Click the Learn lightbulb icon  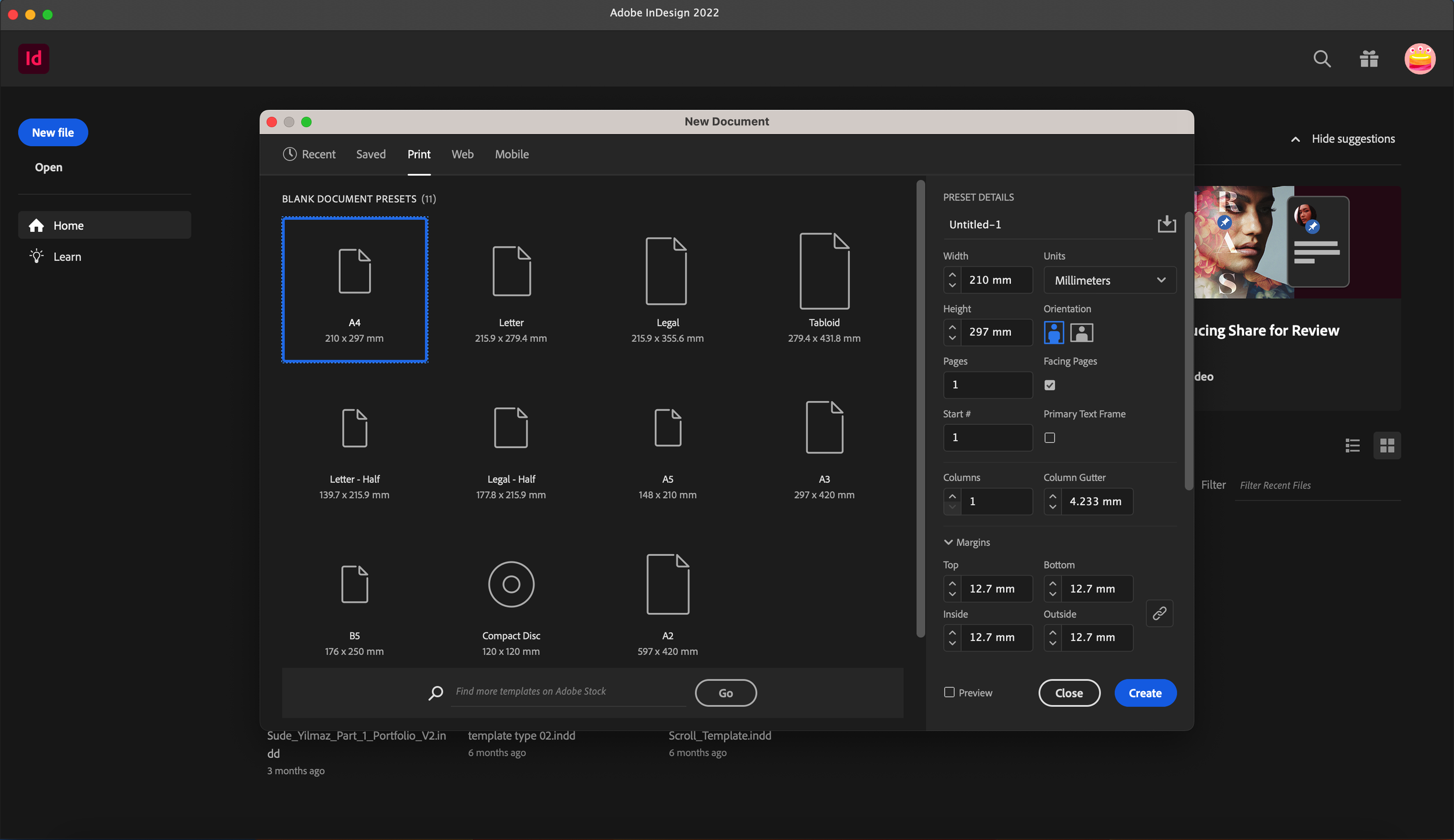coord(37,256)
